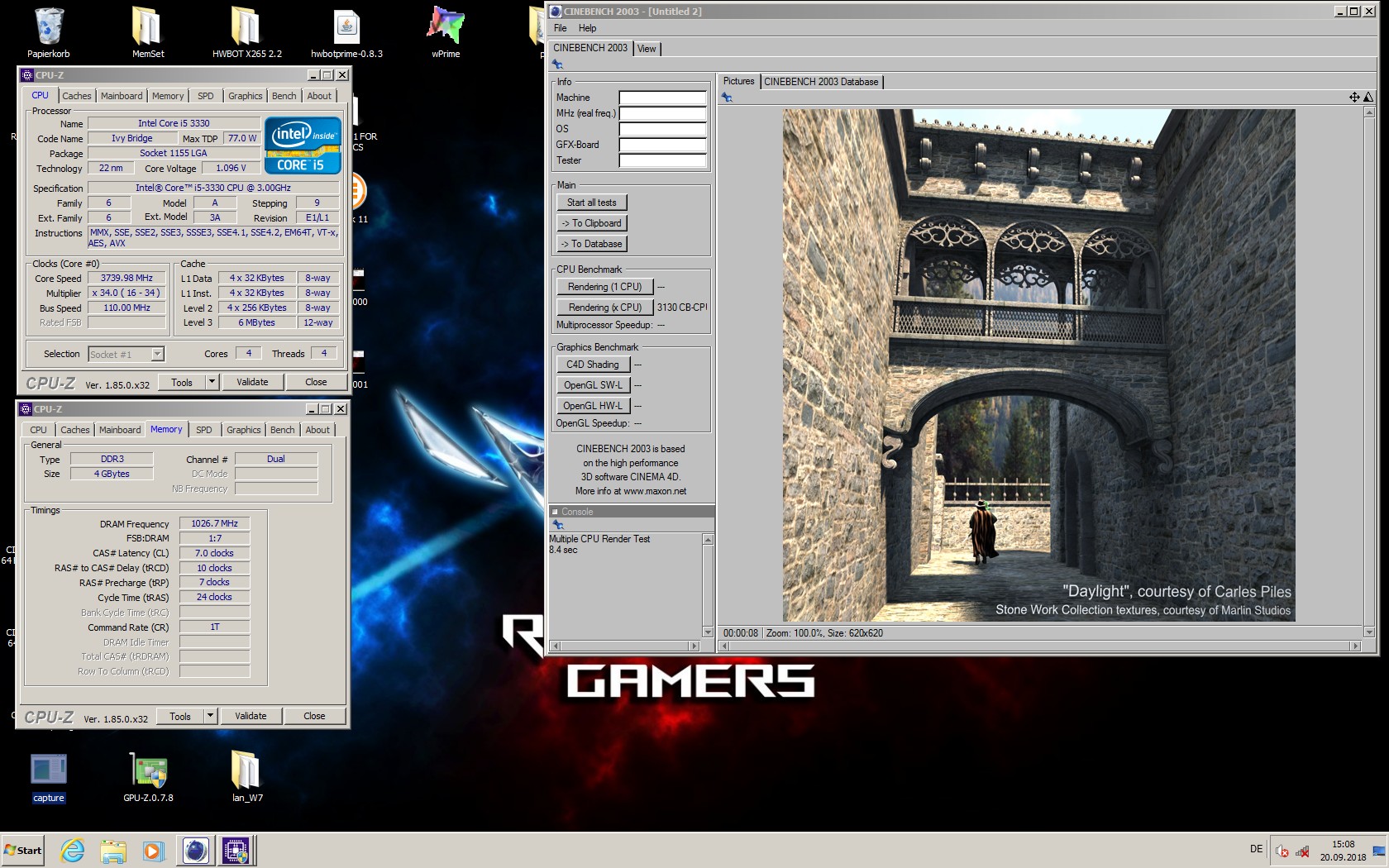
Task: Click Tools button in upper CPU-Z
Action: [182, 382]
